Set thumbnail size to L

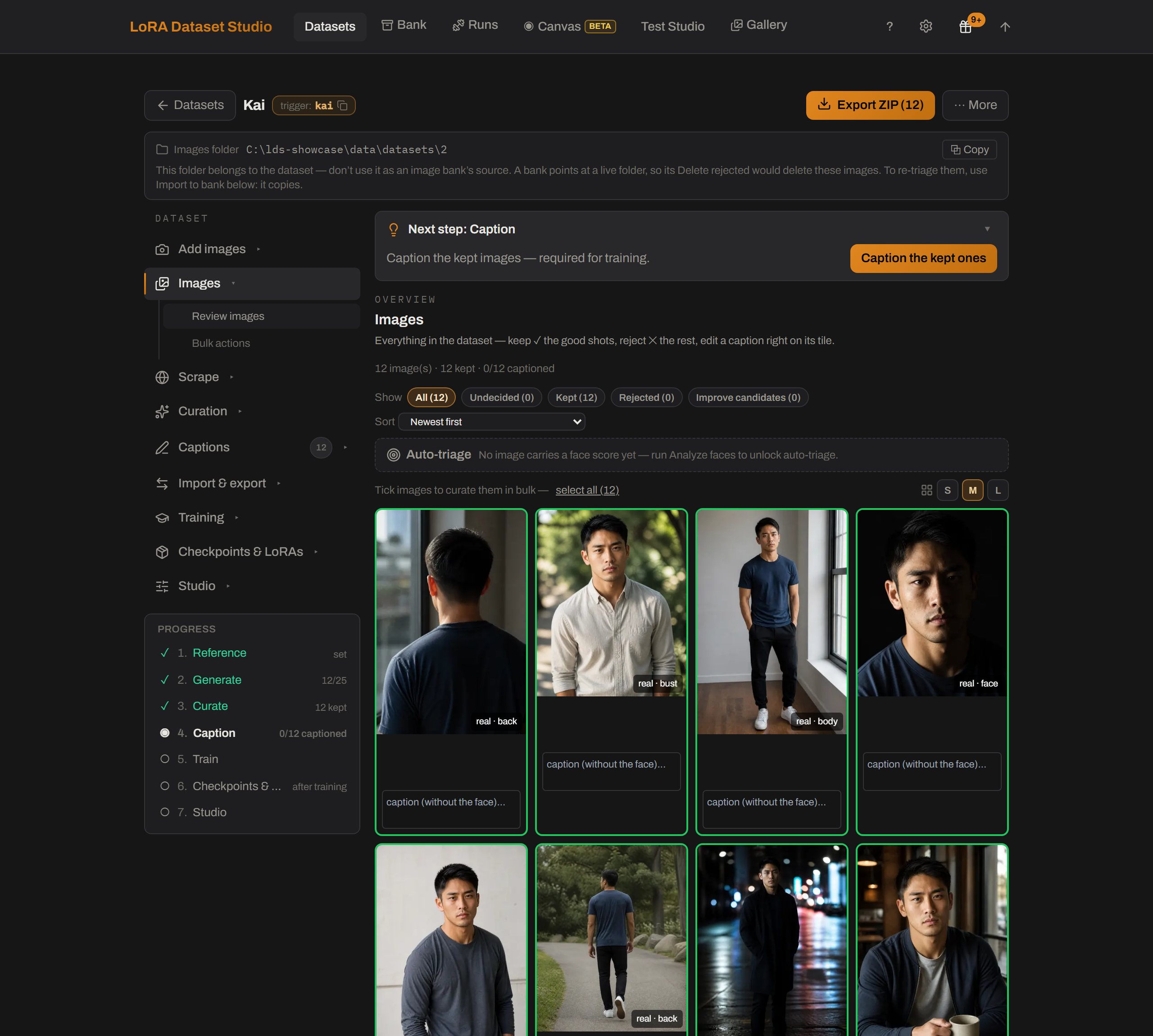[x=998, y=490]
